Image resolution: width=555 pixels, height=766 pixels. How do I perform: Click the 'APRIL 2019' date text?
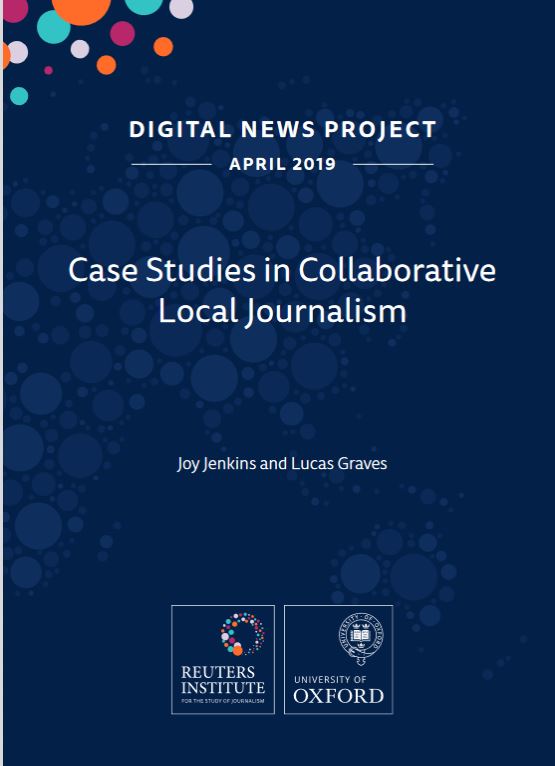click(x=282, y=165)
